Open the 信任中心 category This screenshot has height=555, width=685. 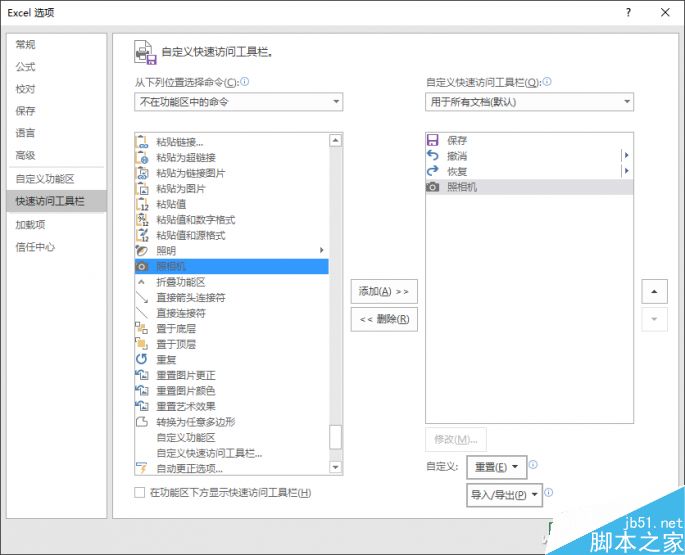tap(56, 247)
